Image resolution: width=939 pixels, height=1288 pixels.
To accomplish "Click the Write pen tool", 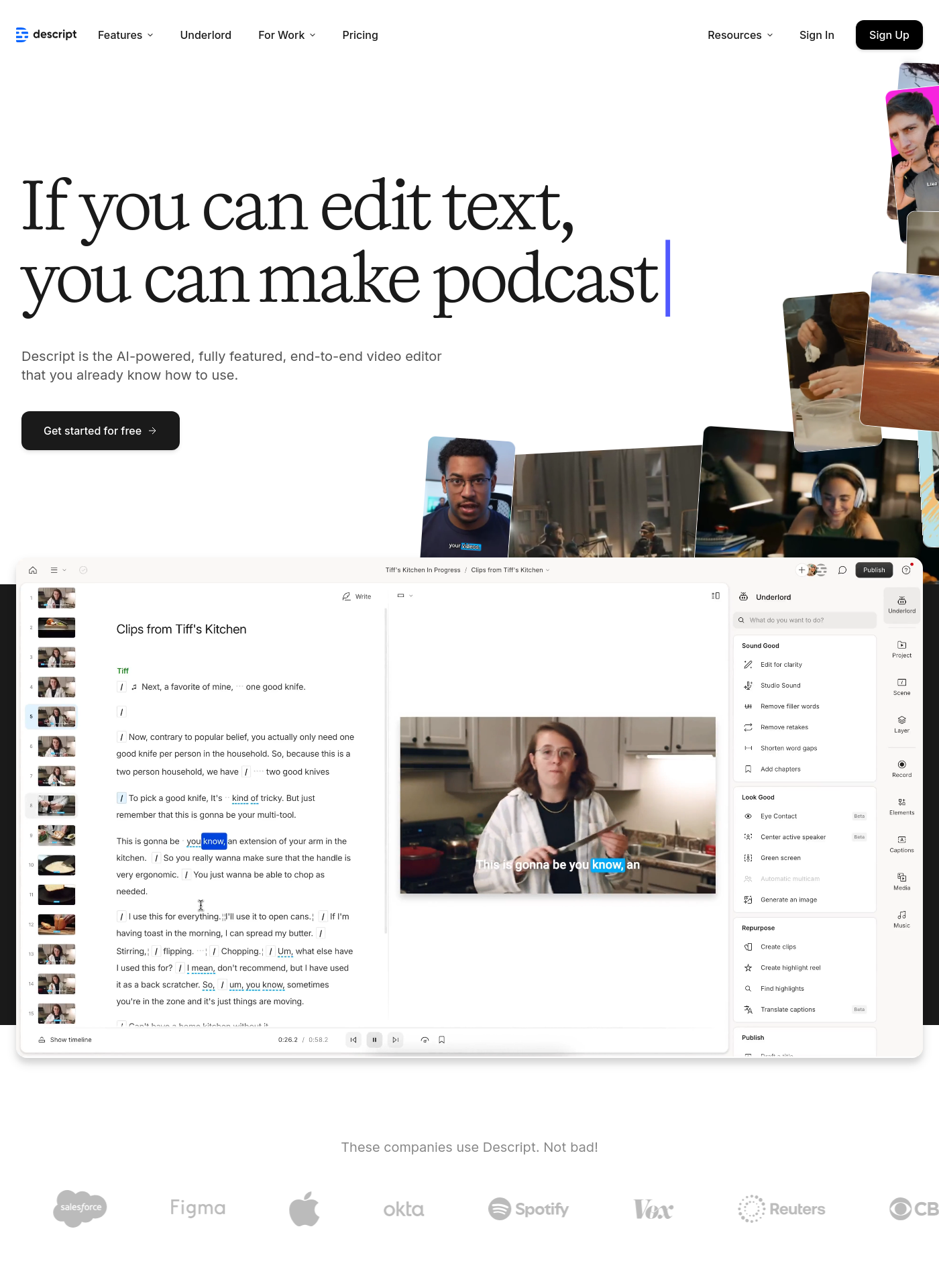I will (357, 596).
